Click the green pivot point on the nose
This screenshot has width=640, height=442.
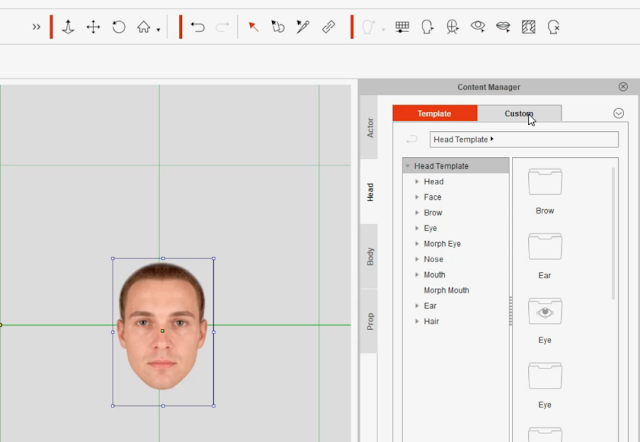(x=162, y=331)
